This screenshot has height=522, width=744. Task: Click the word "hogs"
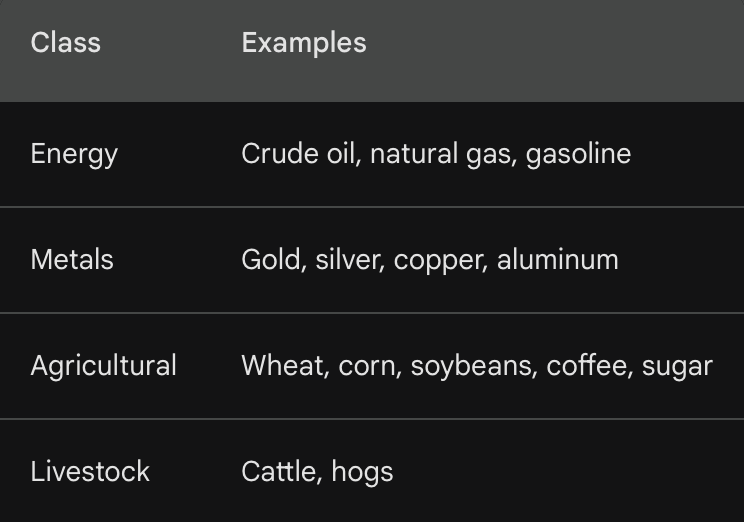(x=362, y=472)
